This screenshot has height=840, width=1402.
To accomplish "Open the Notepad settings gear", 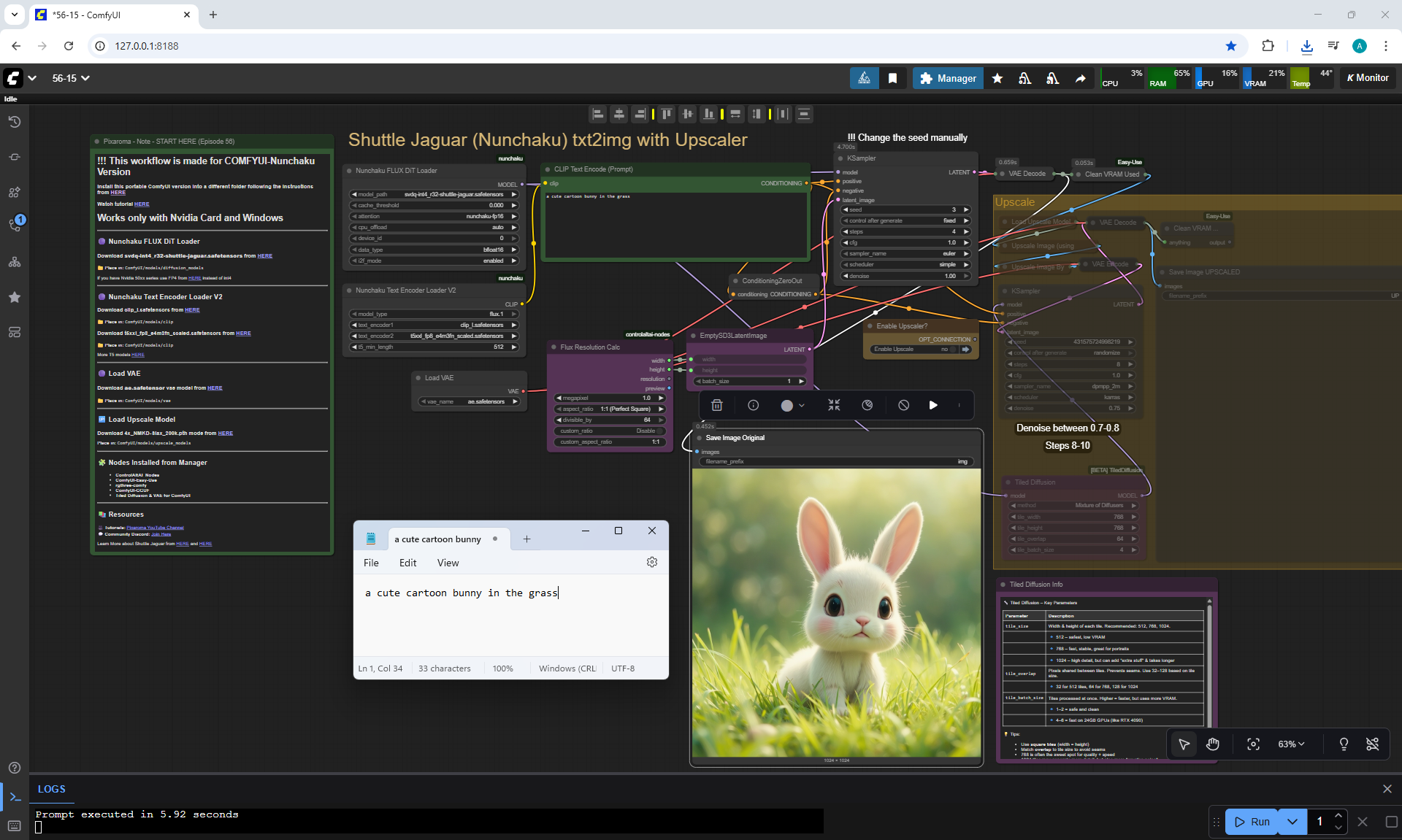I will [x=651, y=562].
